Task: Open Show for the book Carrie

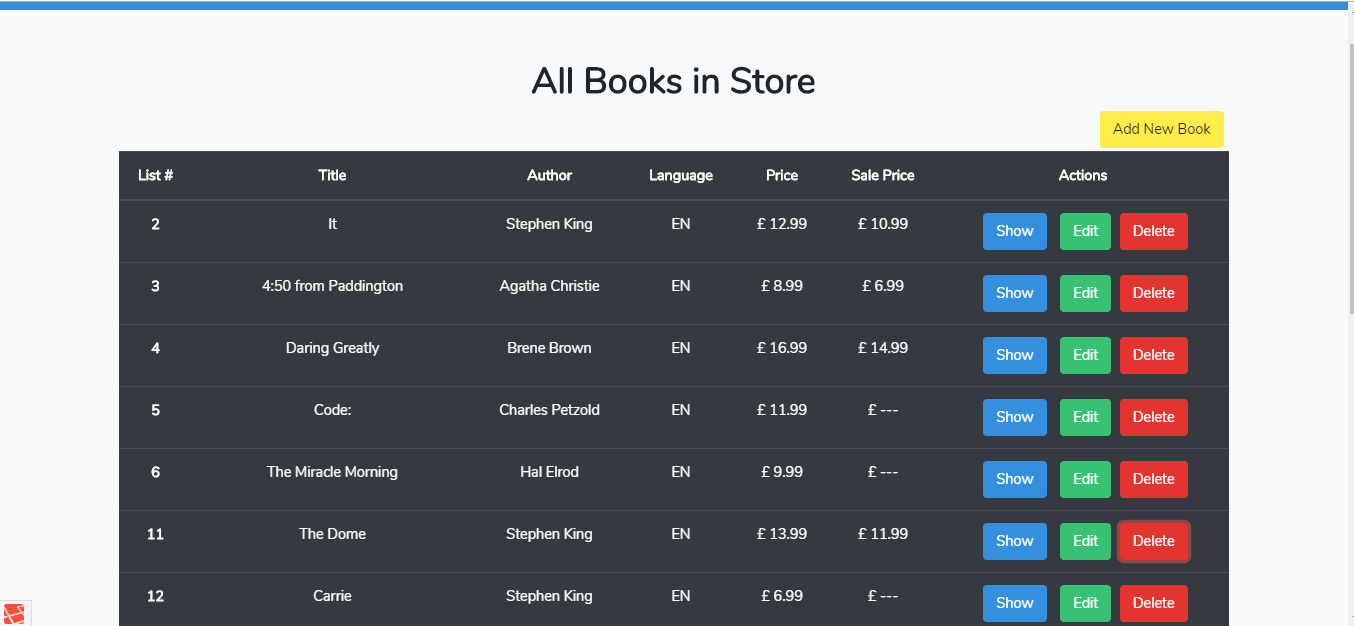Action: (1014, 603)
